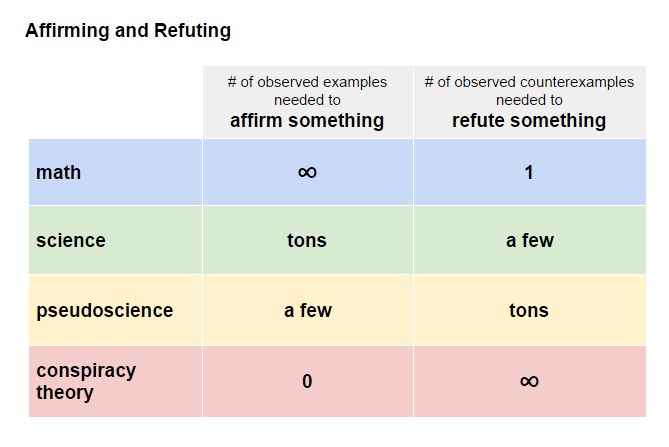
Task: Click '# of observed examples' header text
Action: click(307, 82)
